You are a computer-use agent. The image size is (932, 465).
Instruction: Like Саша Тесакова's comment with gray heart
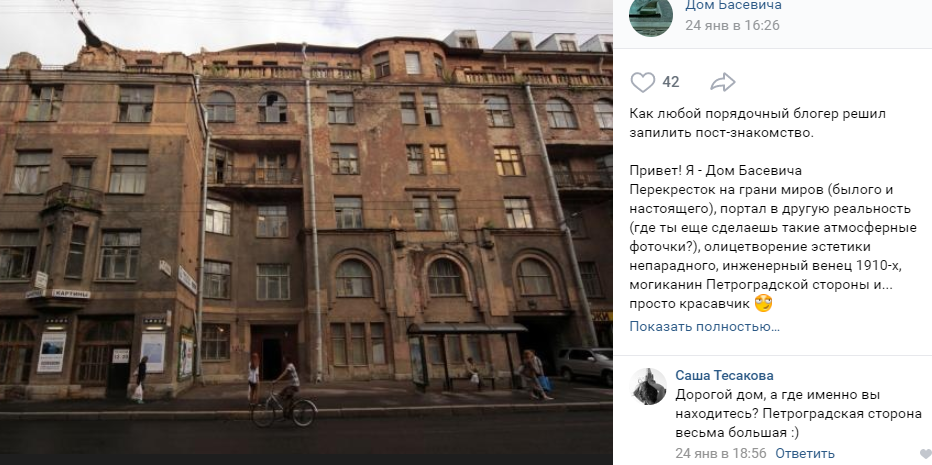pos(925,454)
